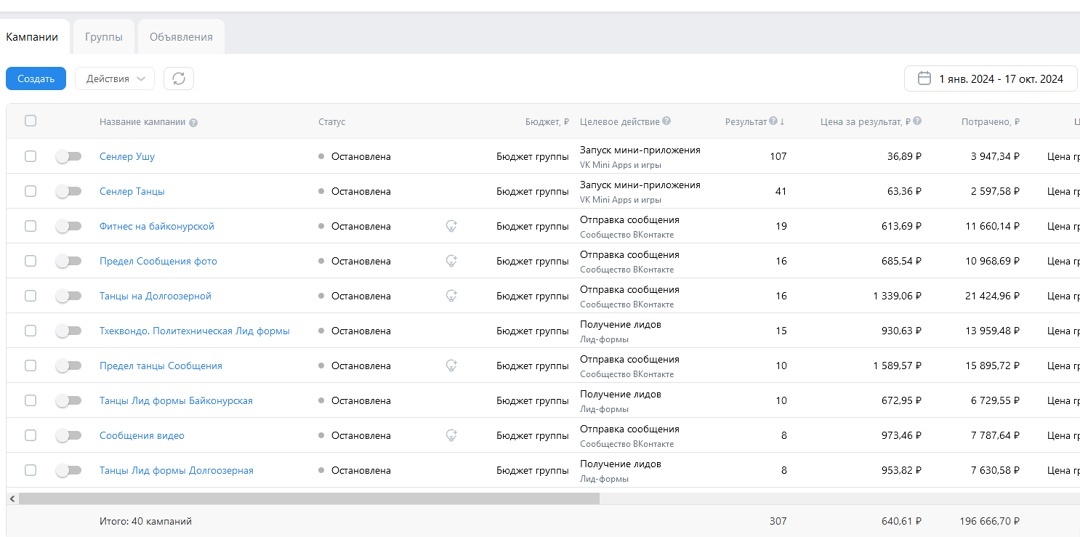1080x537 pixels.
Task: Check the select-all campaigns checkbox in header
Action: click(x=31, y=121)
